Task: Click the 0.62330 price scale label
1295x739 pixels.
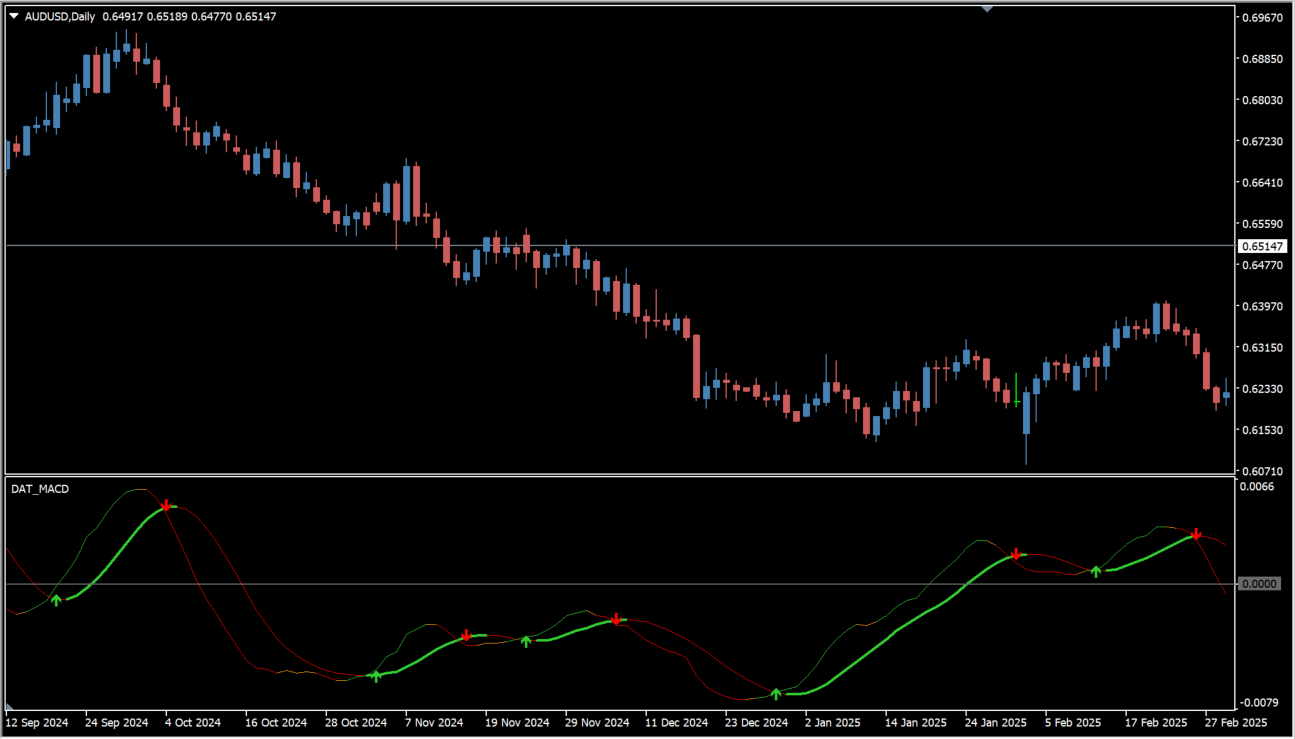Action: click(x=1263, y=389)
